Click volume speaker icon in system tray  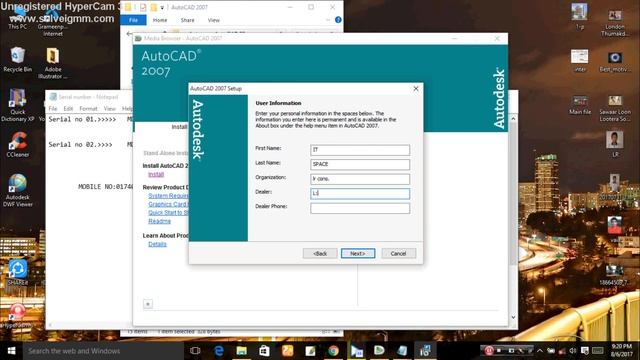(x=573, y=351)
